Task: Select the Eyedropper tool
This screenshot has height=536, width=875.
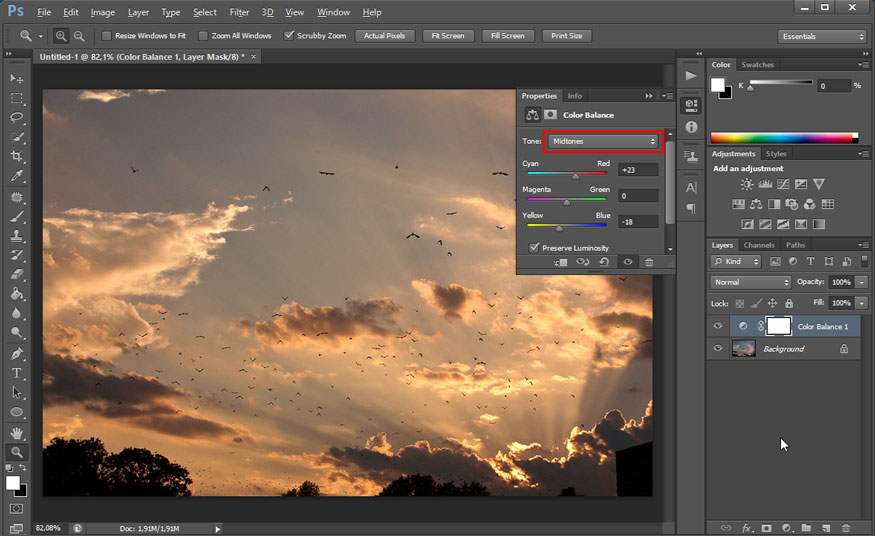Action: point(17,176)
